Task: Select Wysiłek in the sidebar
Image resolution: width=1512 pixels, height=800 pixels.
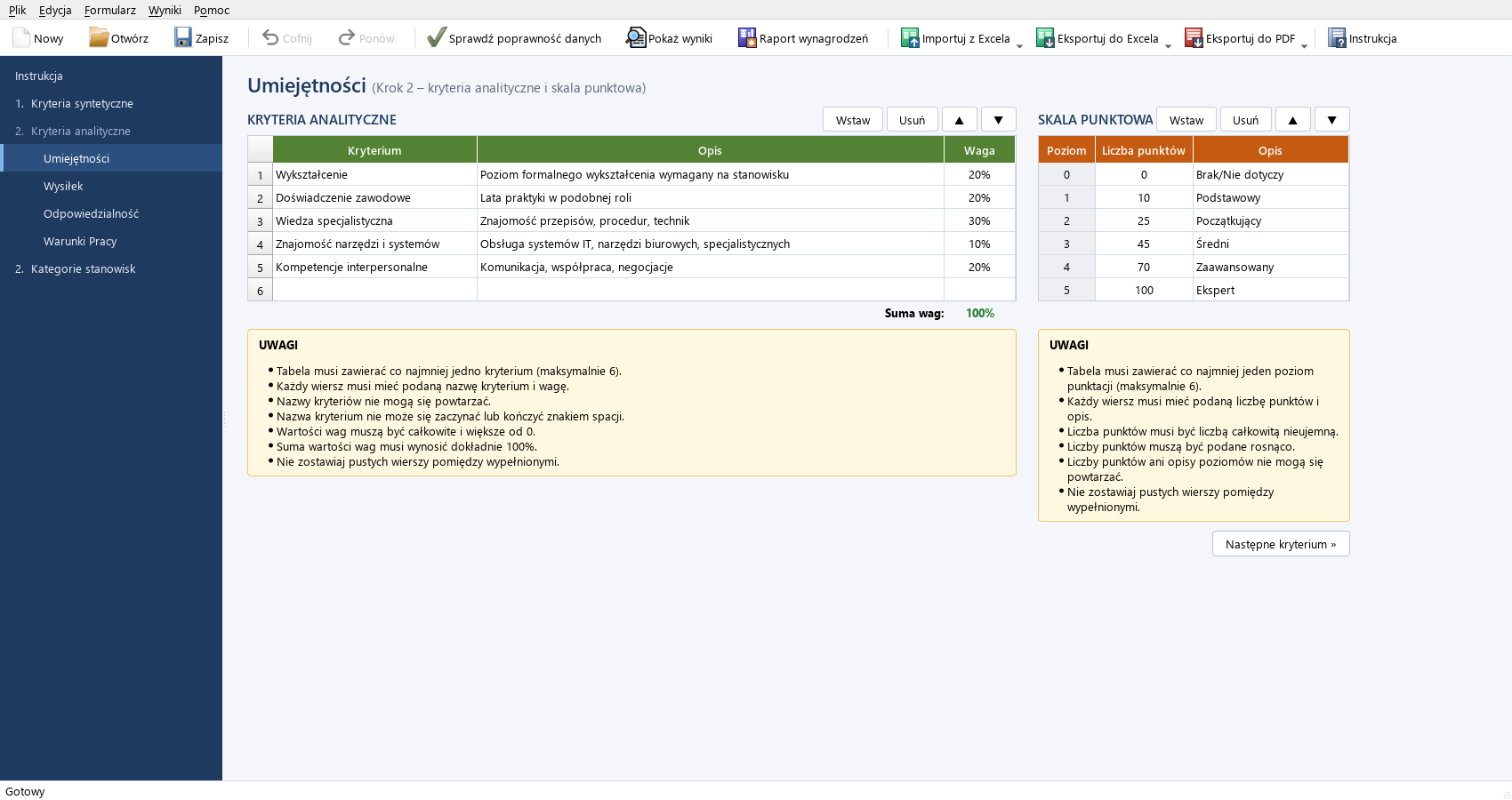Action: pos(111,186)
